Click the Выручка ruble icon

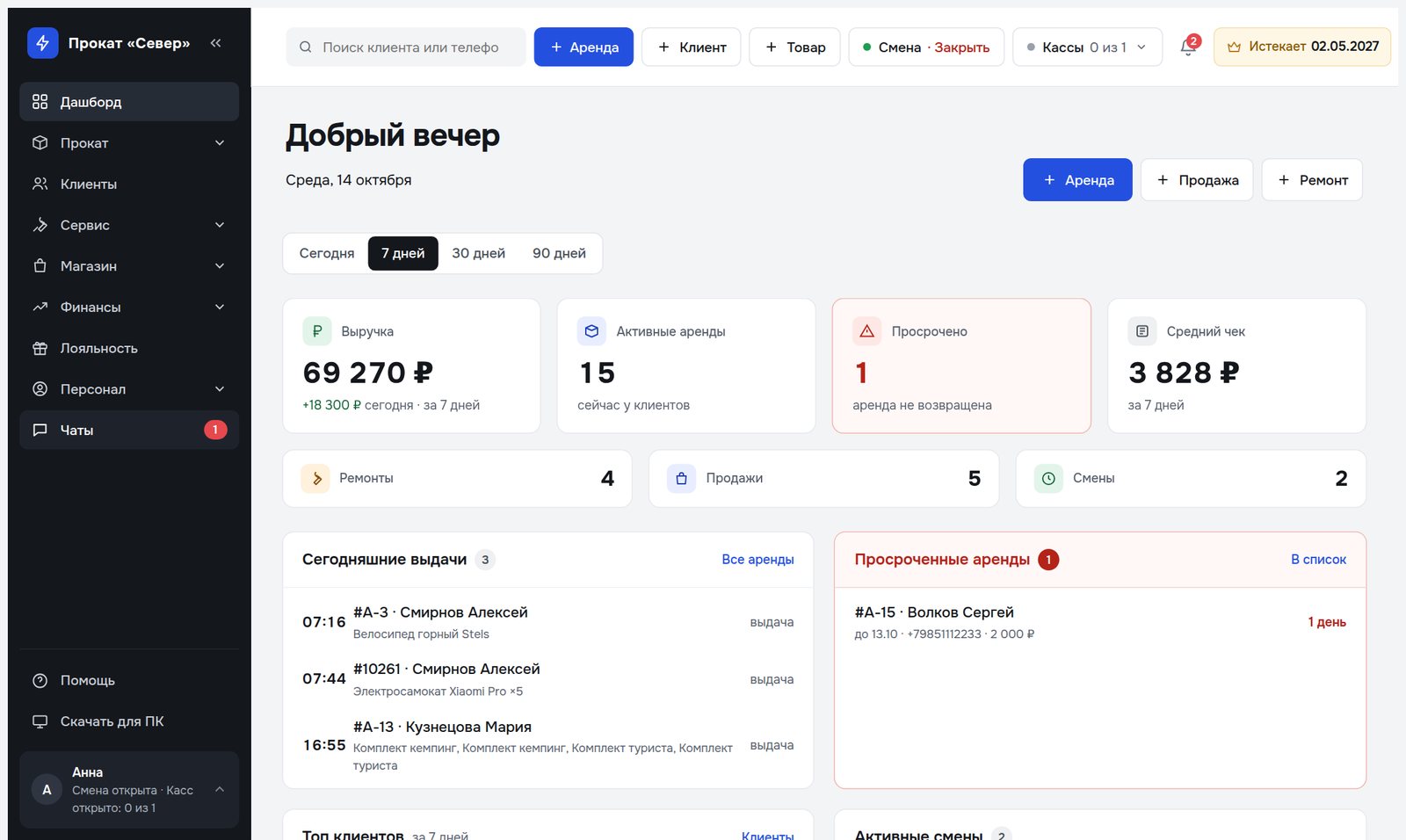point(317,331)
